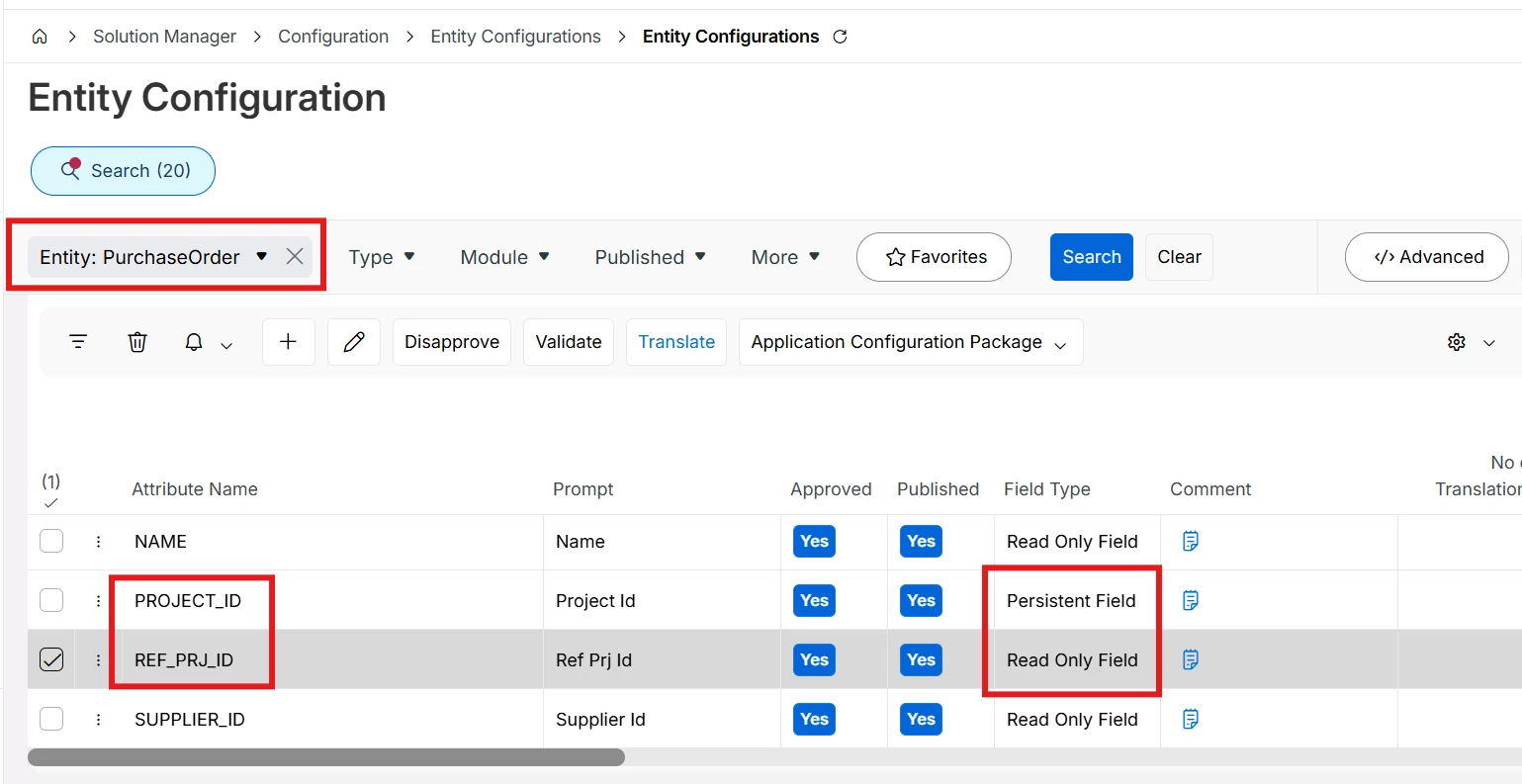1522x784 pixels.
Task: Click the plus icon to add record
Action: click(x=288, y=342)
